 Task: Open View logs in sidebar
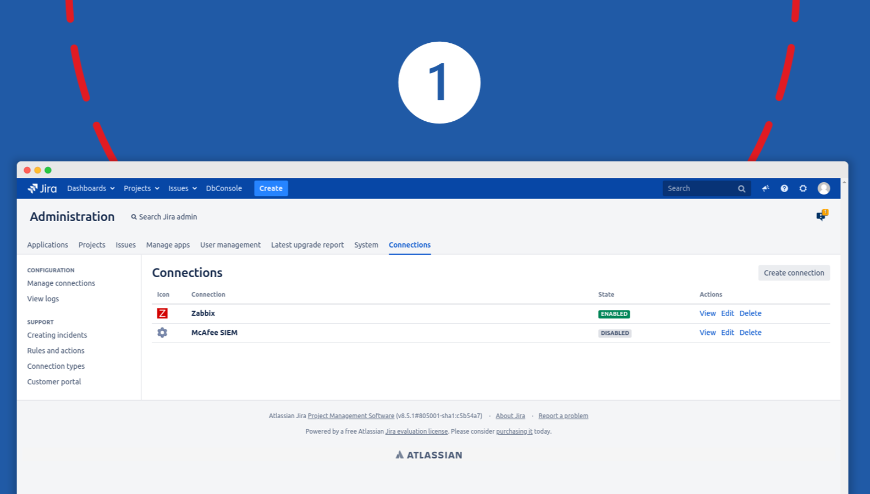tap(43, 299)
